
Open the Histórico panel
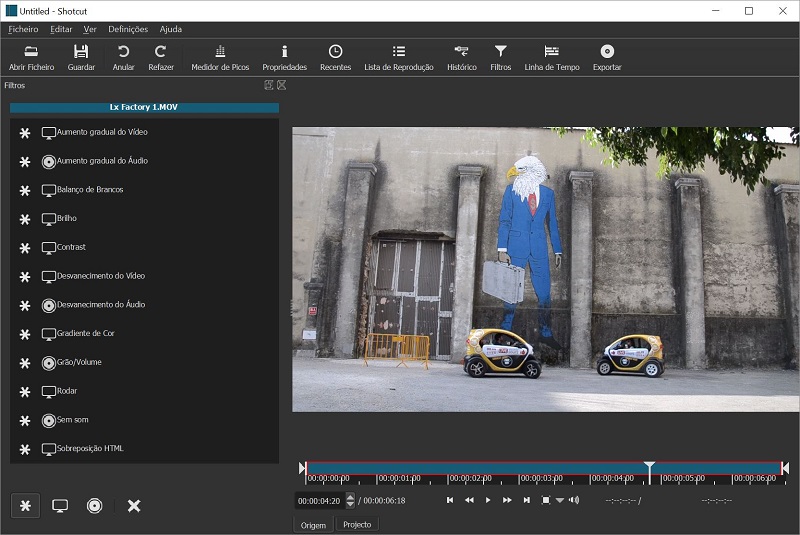462,58
